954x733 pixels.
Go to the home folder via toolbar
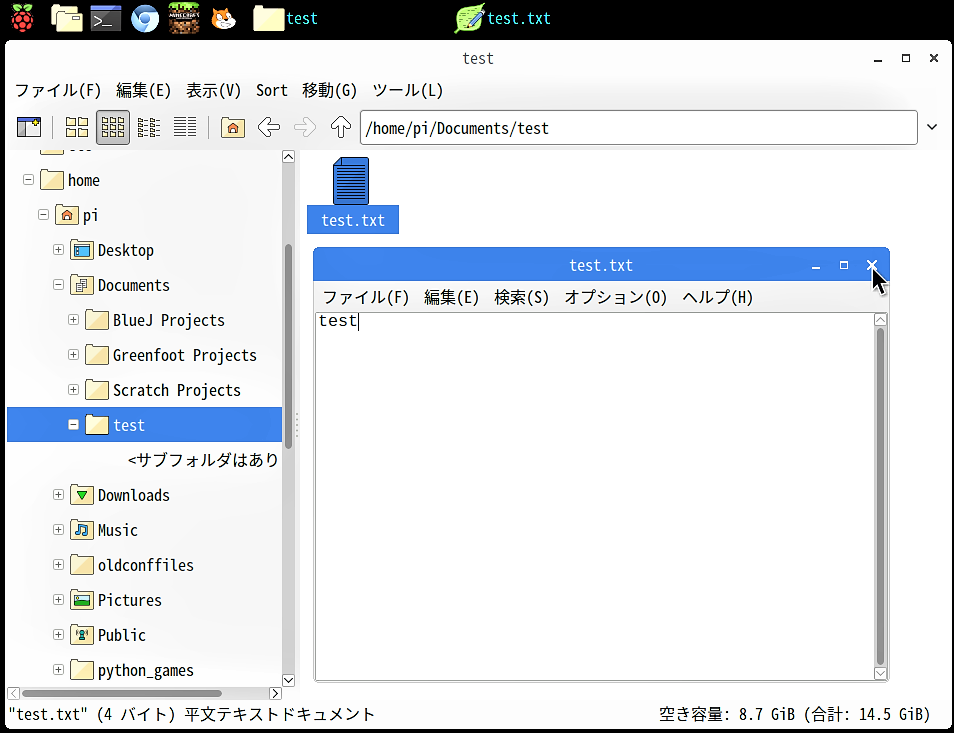coord(232,127)
